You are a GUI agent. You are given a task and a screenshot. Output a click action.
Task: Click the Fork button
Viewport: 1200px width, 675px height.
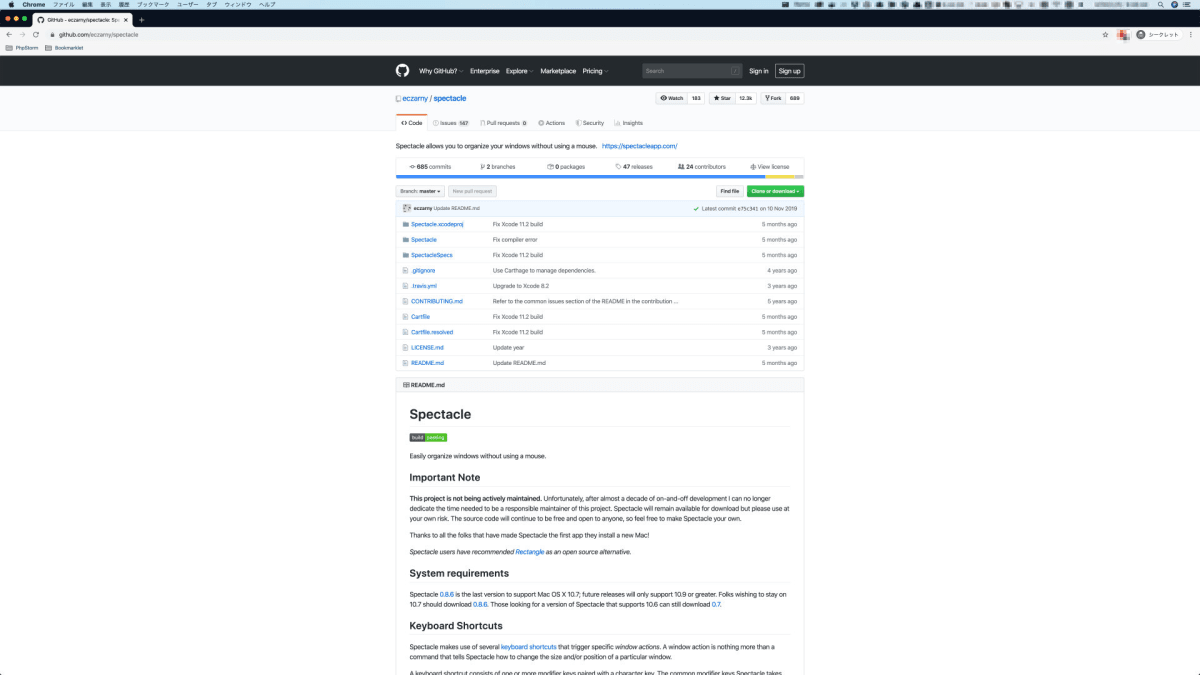[x=773, y=98]
